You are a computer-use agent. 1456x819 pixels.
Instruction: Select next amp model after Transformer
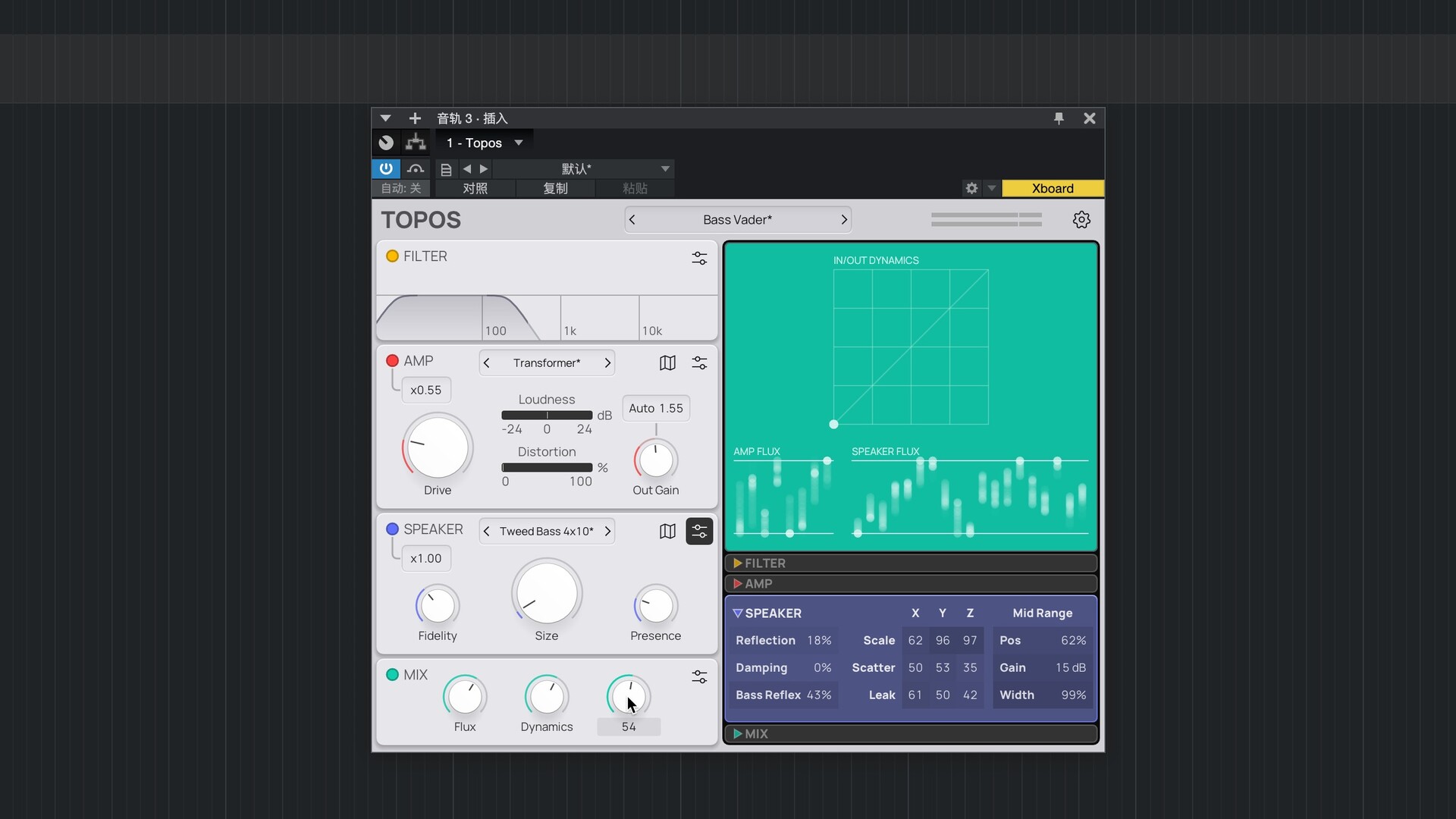[x=607, y=363]
